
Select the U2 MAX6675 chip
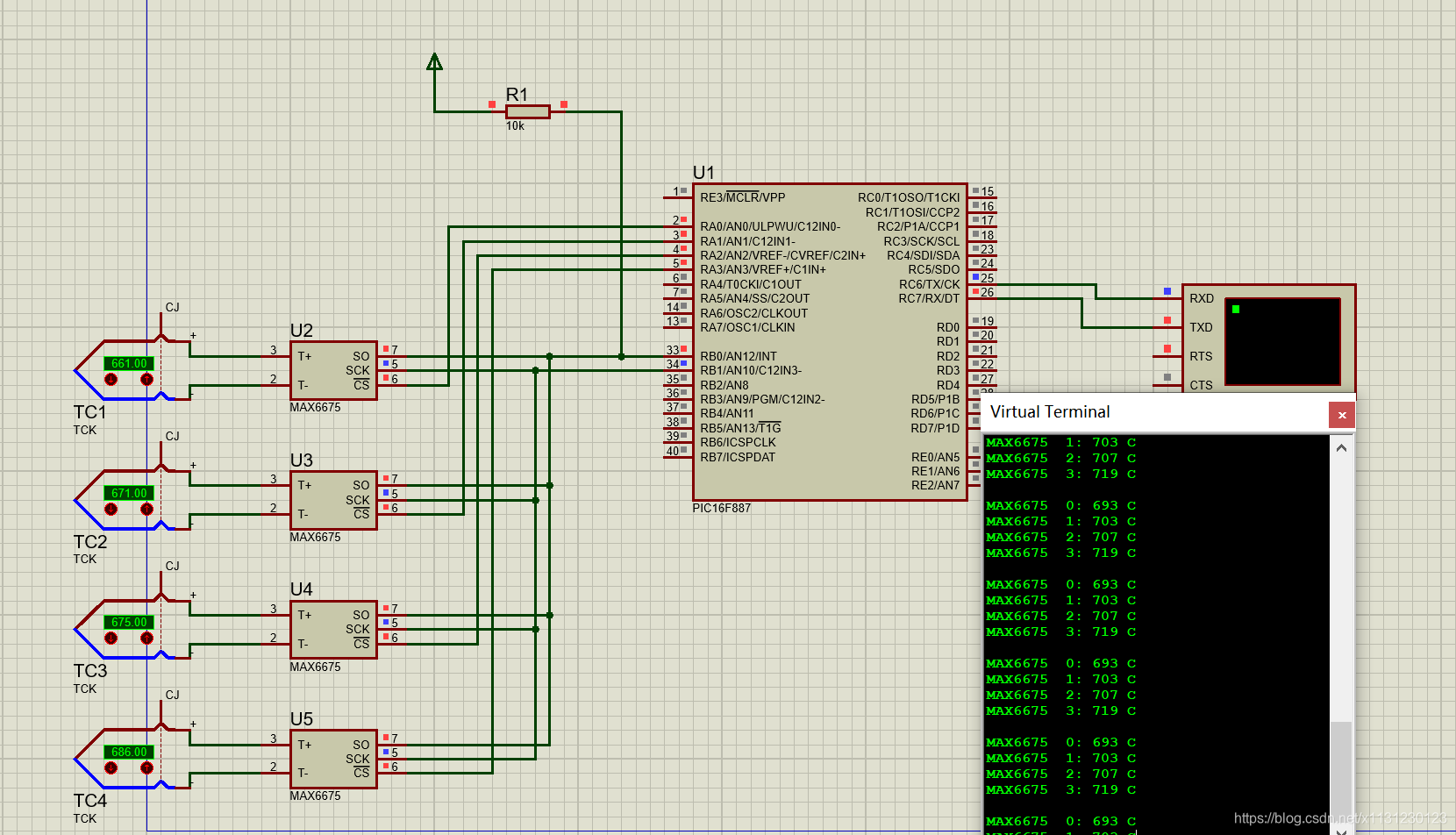click(333, 371)
